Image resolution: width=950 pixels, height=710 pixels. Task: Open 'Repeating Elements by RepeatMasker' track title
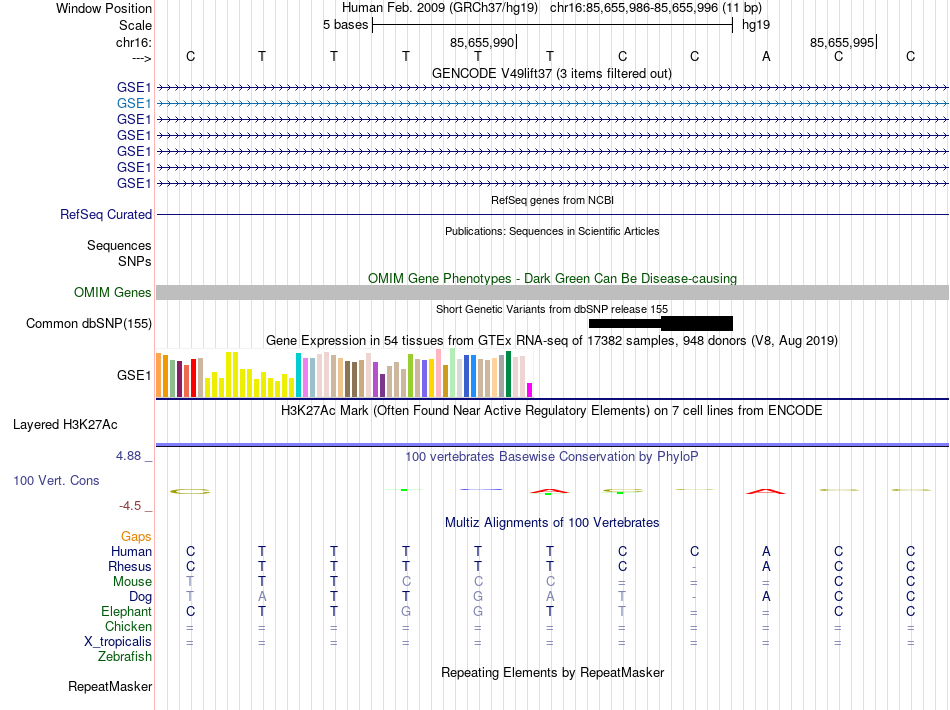(552, 672)
